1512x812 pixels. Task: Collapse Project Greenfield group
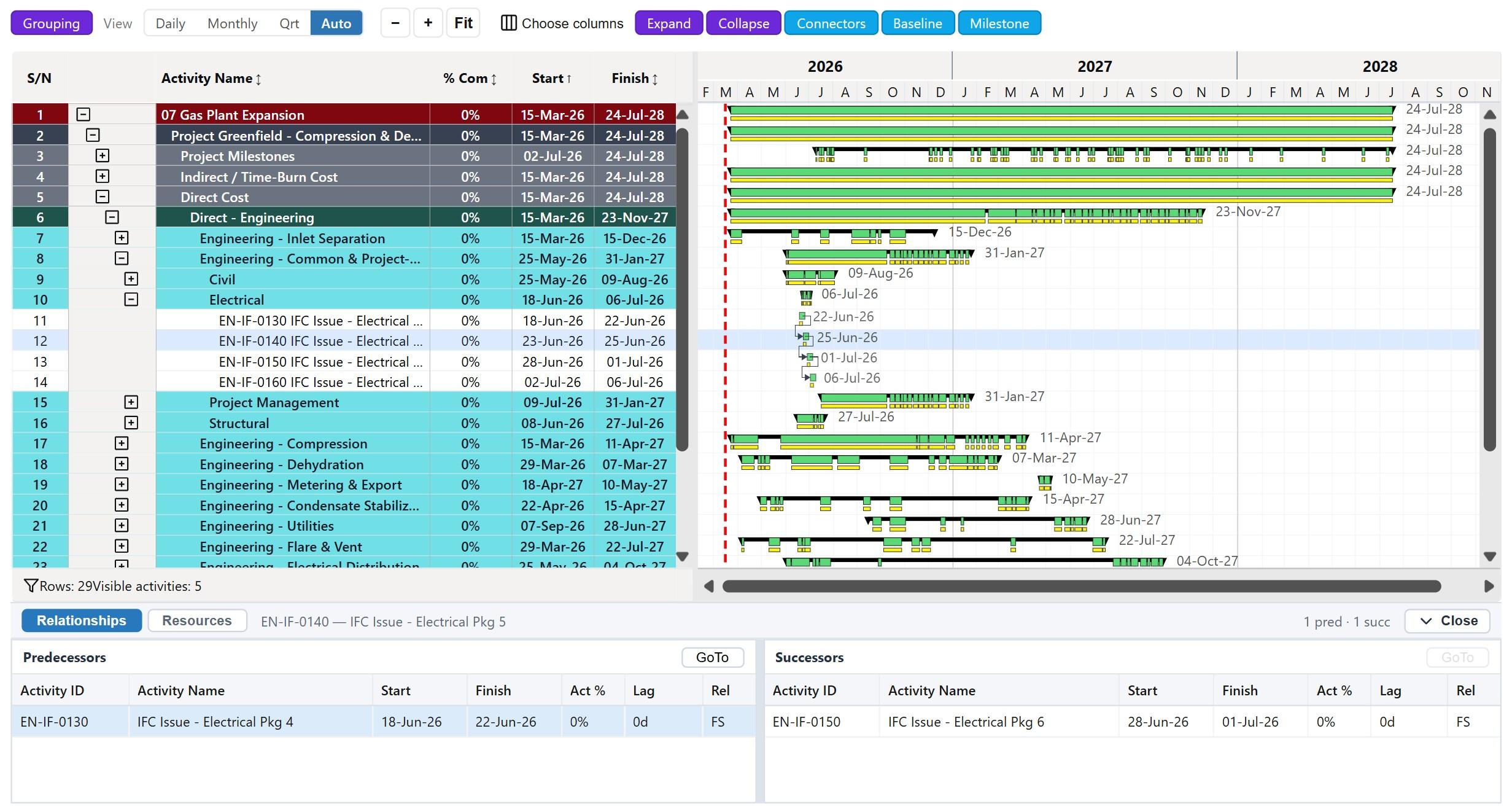point(93,135)
